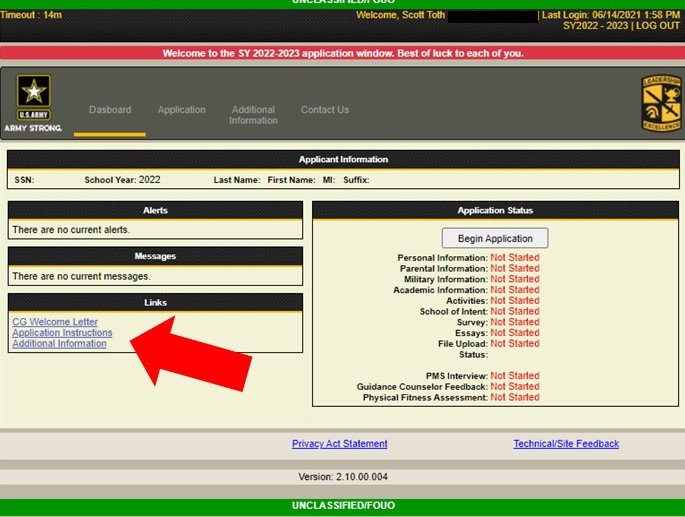
Task: Click the Personal Information Not Started status
Action: click(x=514, y=258)
